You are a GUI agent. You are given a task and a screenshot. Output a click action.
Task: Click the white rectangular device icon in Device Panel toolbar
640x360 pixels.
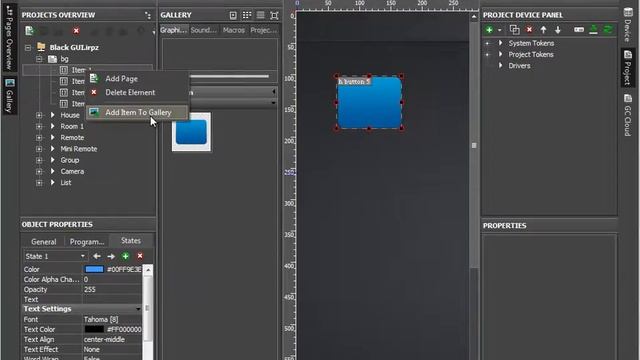[579, 30]
